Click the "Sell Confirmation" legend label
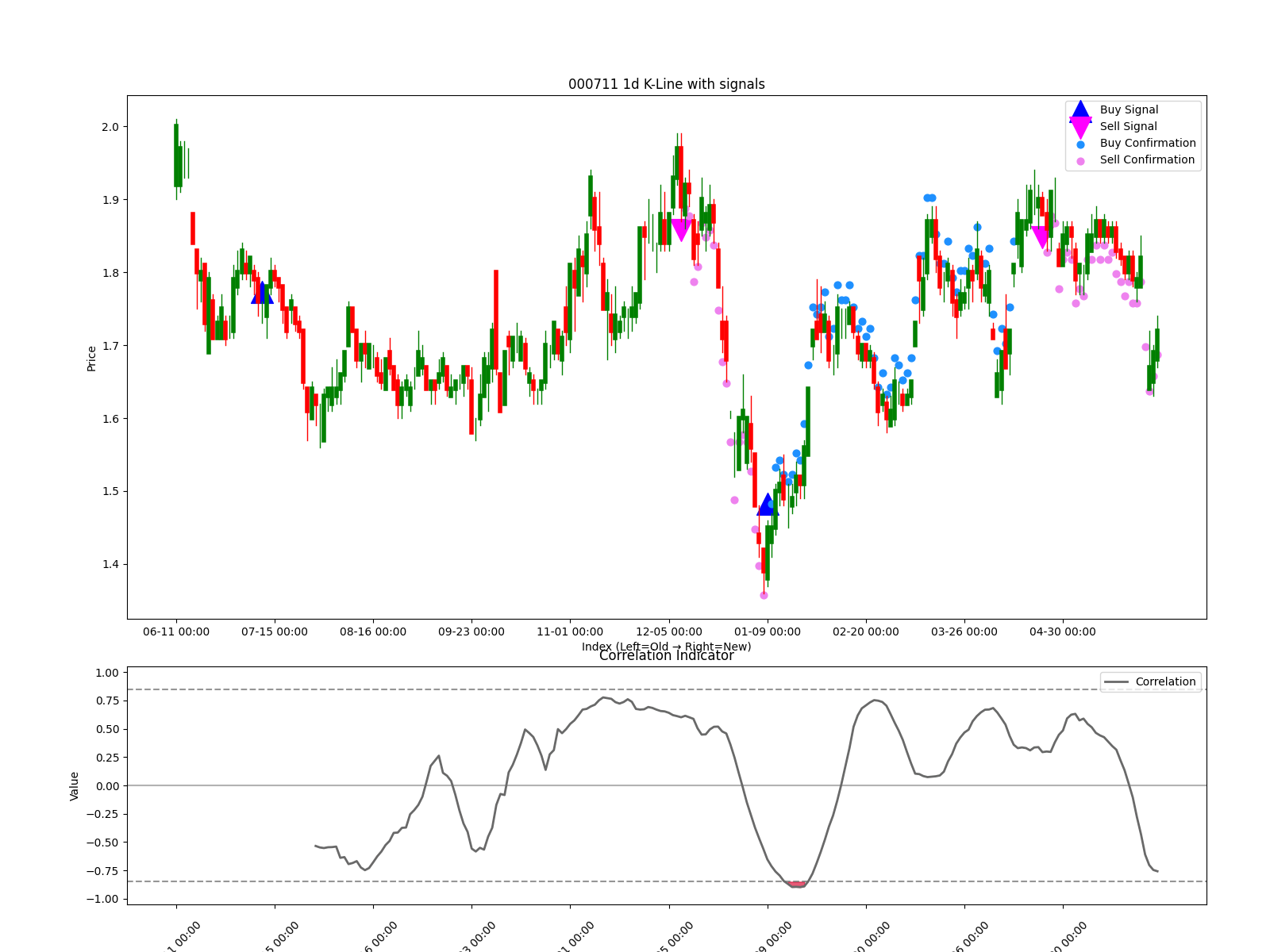 coord(1147,159)
